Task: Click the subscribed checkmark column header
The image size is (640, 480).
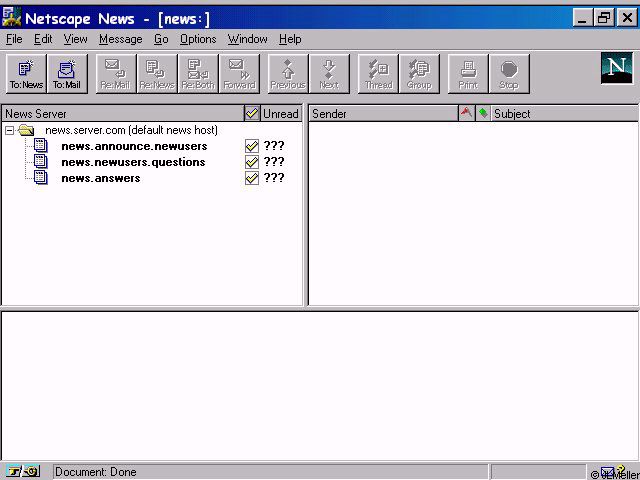Action: click(x=252, y=113)
